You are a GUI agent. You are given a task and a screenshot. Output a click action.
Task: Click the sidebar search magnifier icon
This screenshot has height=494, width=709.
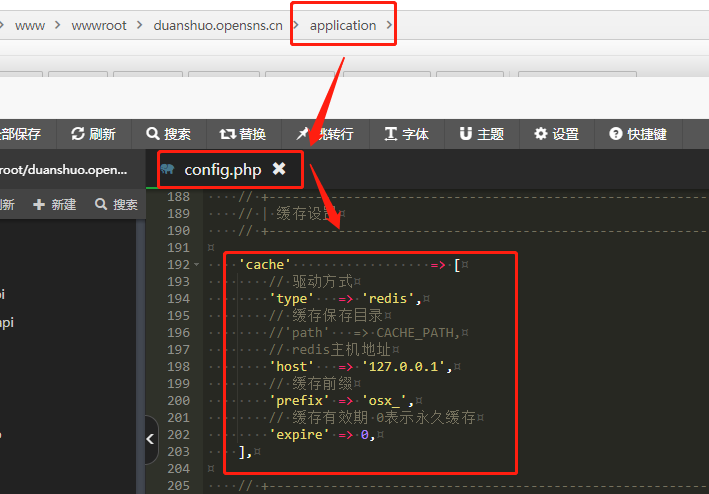point(101,204)
